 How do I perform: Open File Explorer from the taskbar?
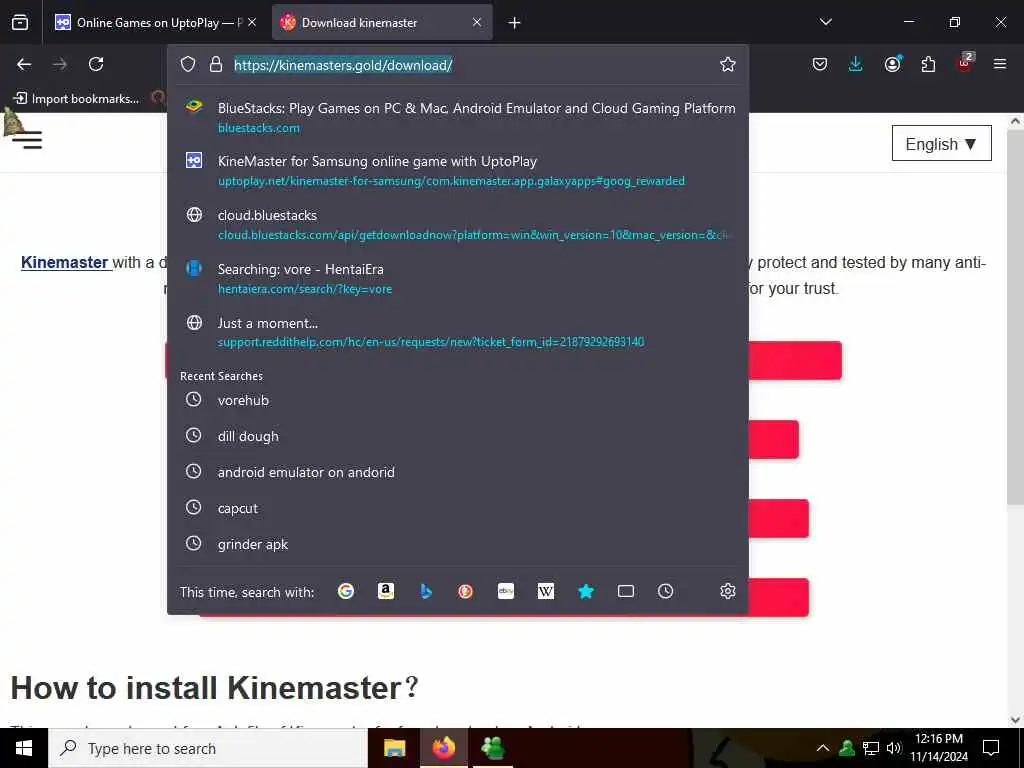click(x=394, y=748)
